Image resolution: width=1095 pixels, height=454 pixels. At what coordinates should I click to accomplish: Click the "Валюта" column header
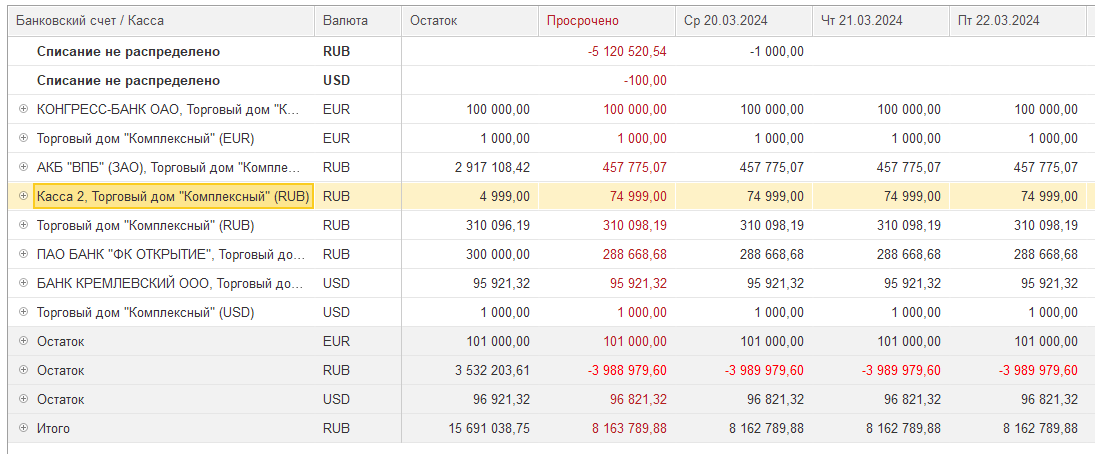345,20
